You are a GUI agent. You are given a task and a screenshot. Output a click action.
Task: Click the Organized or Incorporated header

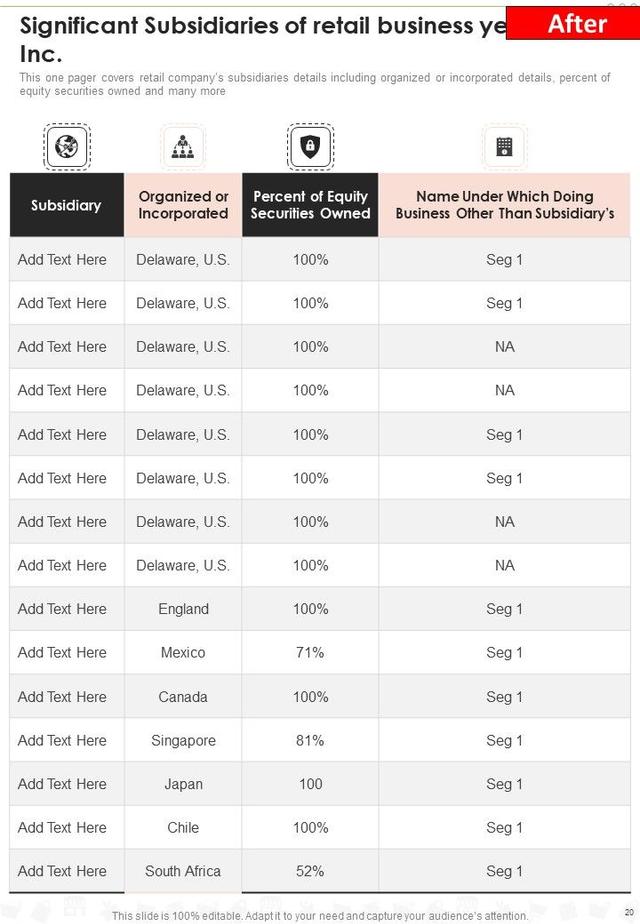click(x=183, y=205)
